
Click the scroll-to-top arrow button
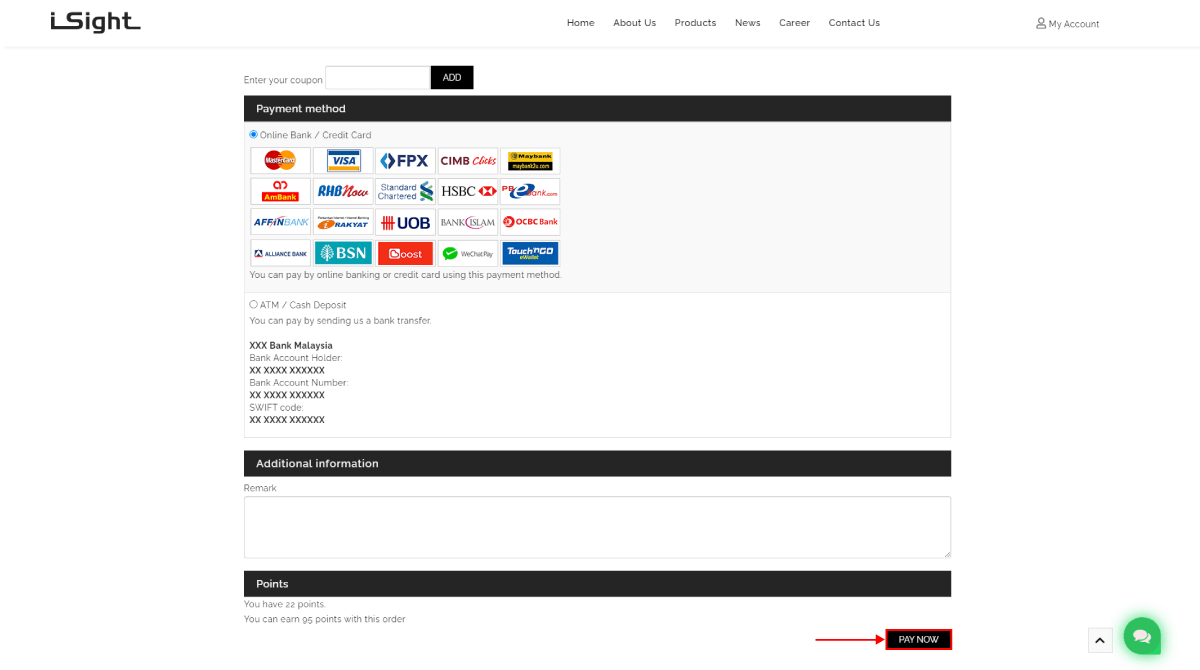pos(1100,640)
